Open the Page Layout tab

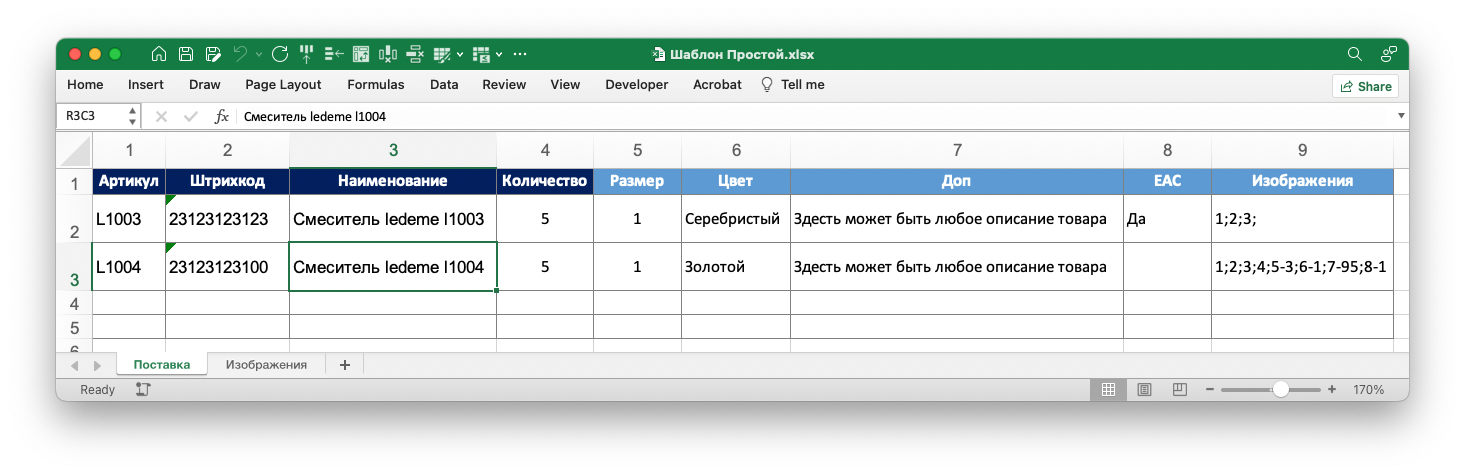click(284, 85)
